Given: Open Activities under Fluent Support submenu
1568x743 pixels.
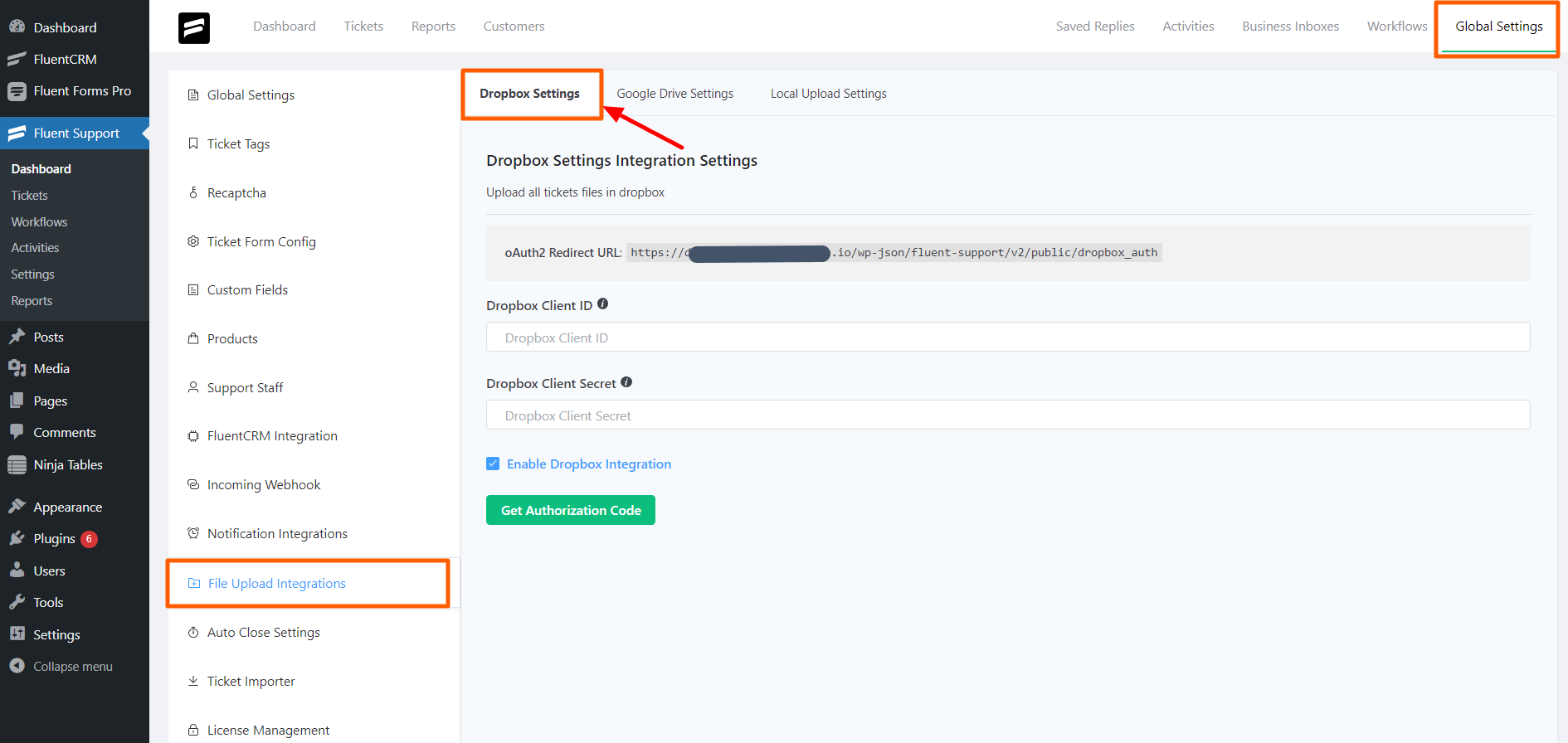Looking at the screenshot, I should pos(35,248).
